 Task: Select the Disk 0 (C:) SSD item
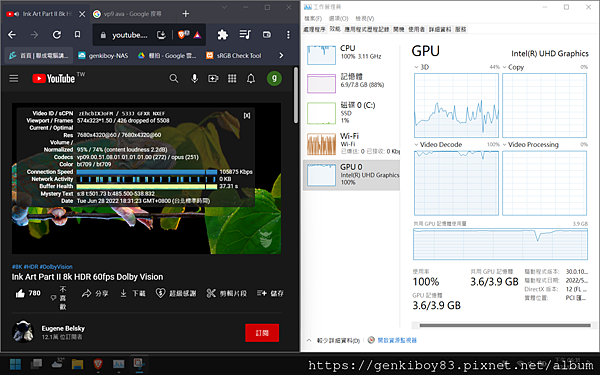pyautogui.click(x=351, y=113)
